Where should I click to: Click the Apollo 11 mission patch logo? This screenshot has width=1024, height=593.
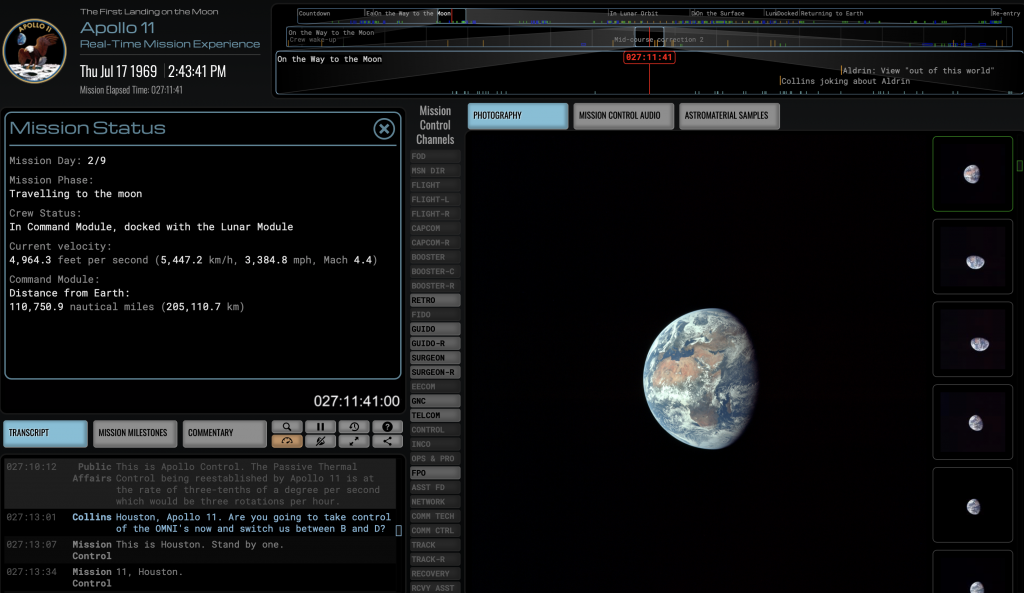point(35,50)
